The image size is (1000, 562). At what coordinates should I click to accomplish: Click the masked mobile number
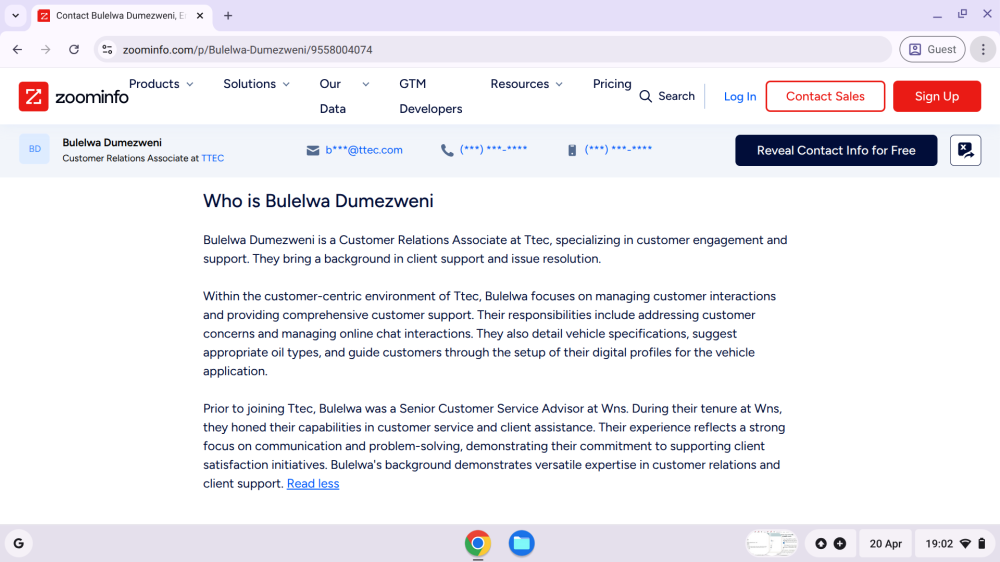click(x=618, y=149)
